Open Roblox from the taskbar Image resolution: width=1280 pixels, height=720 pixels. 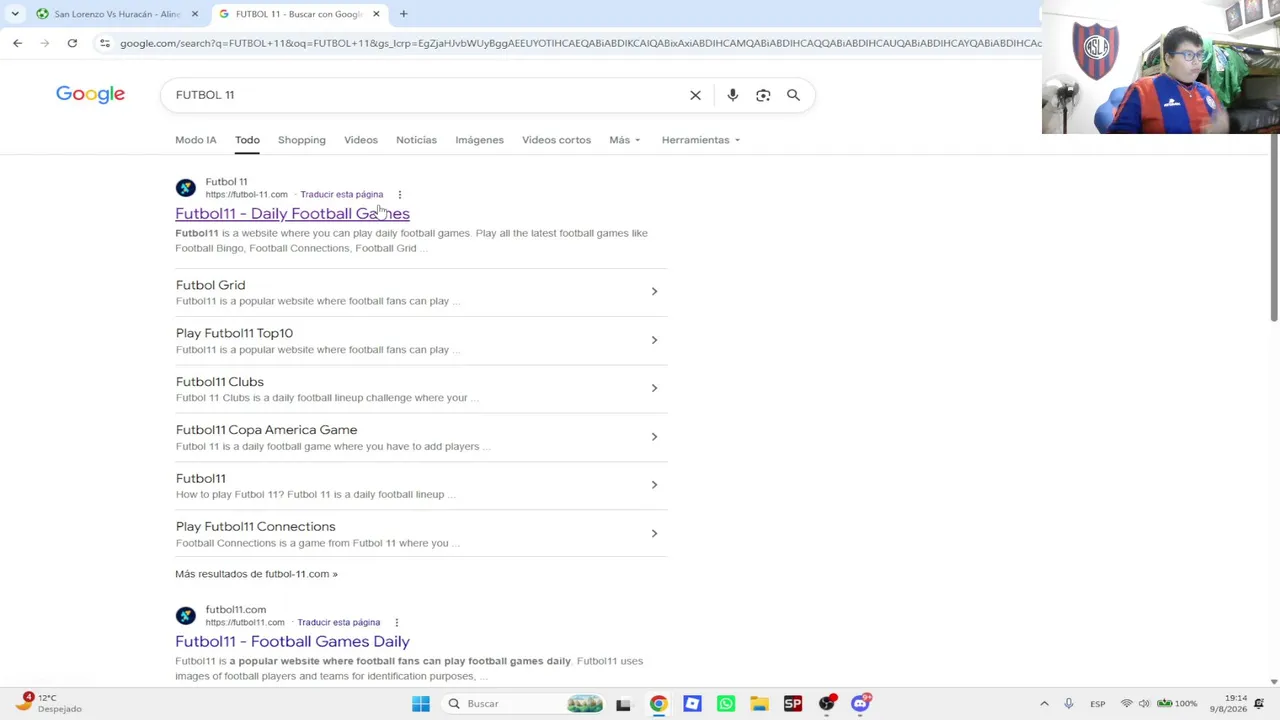[x=692, y=704]
